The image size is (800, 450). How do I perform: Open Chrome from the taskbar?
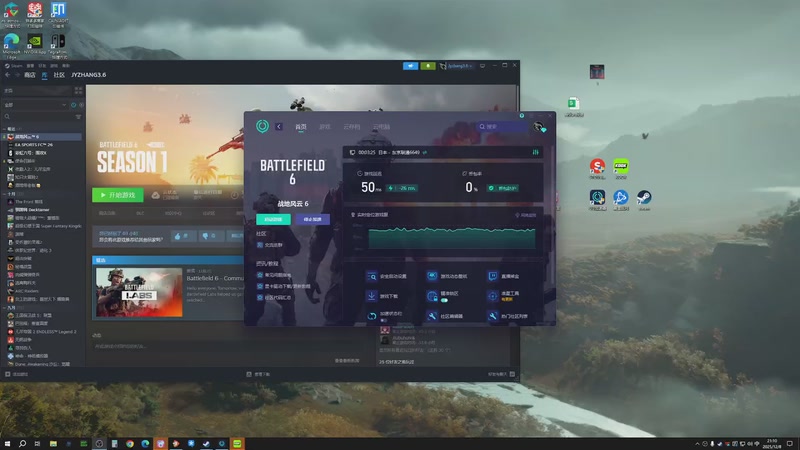click(130, 444)
